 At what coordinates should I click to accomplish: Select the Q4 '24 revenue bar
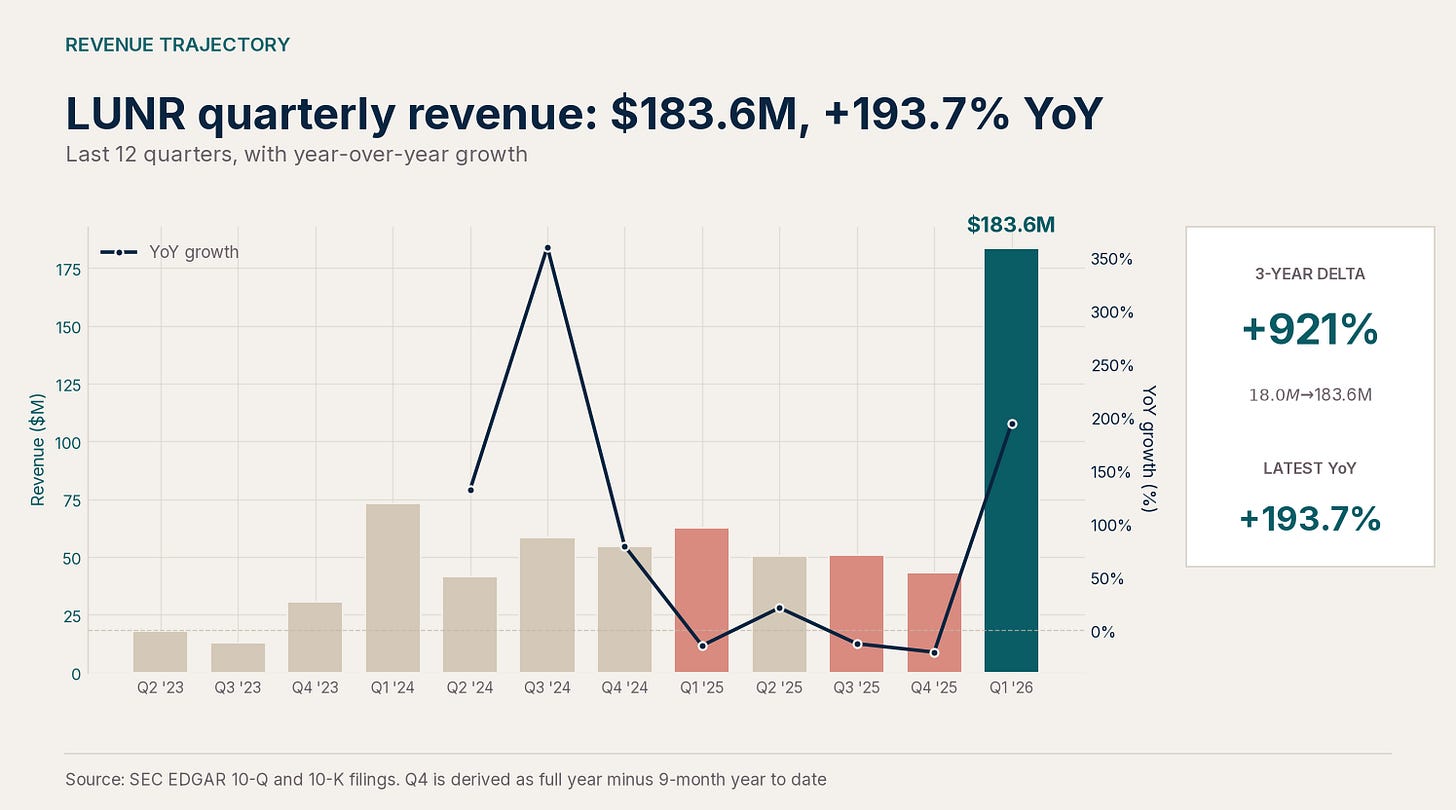(x=625, y=610)
